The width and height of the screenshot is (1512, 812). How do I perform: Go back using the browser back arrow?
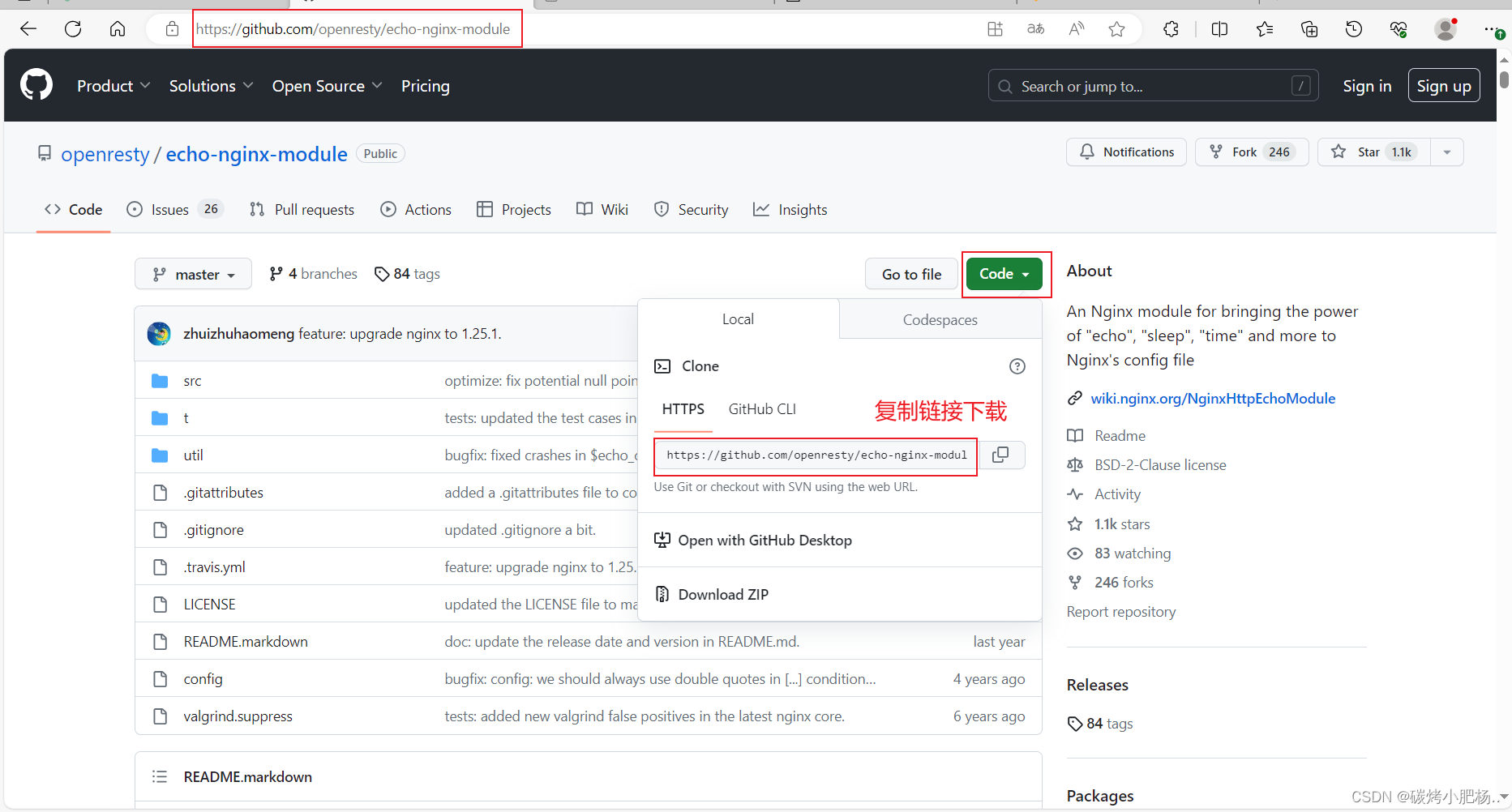(28, 29)
